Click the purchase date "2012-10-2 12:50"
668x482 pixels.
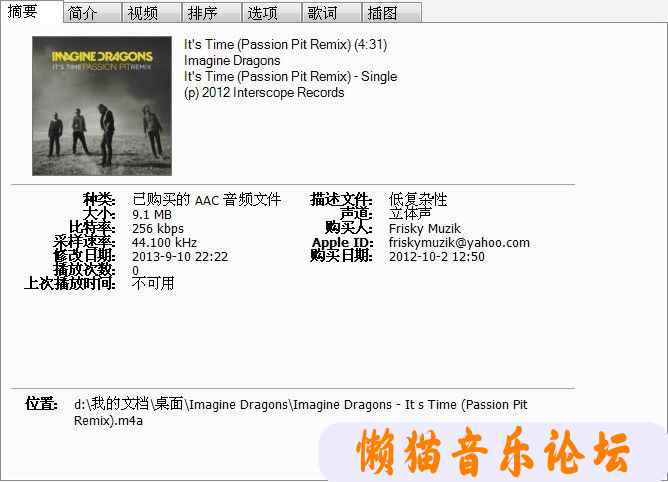(437, 257)
